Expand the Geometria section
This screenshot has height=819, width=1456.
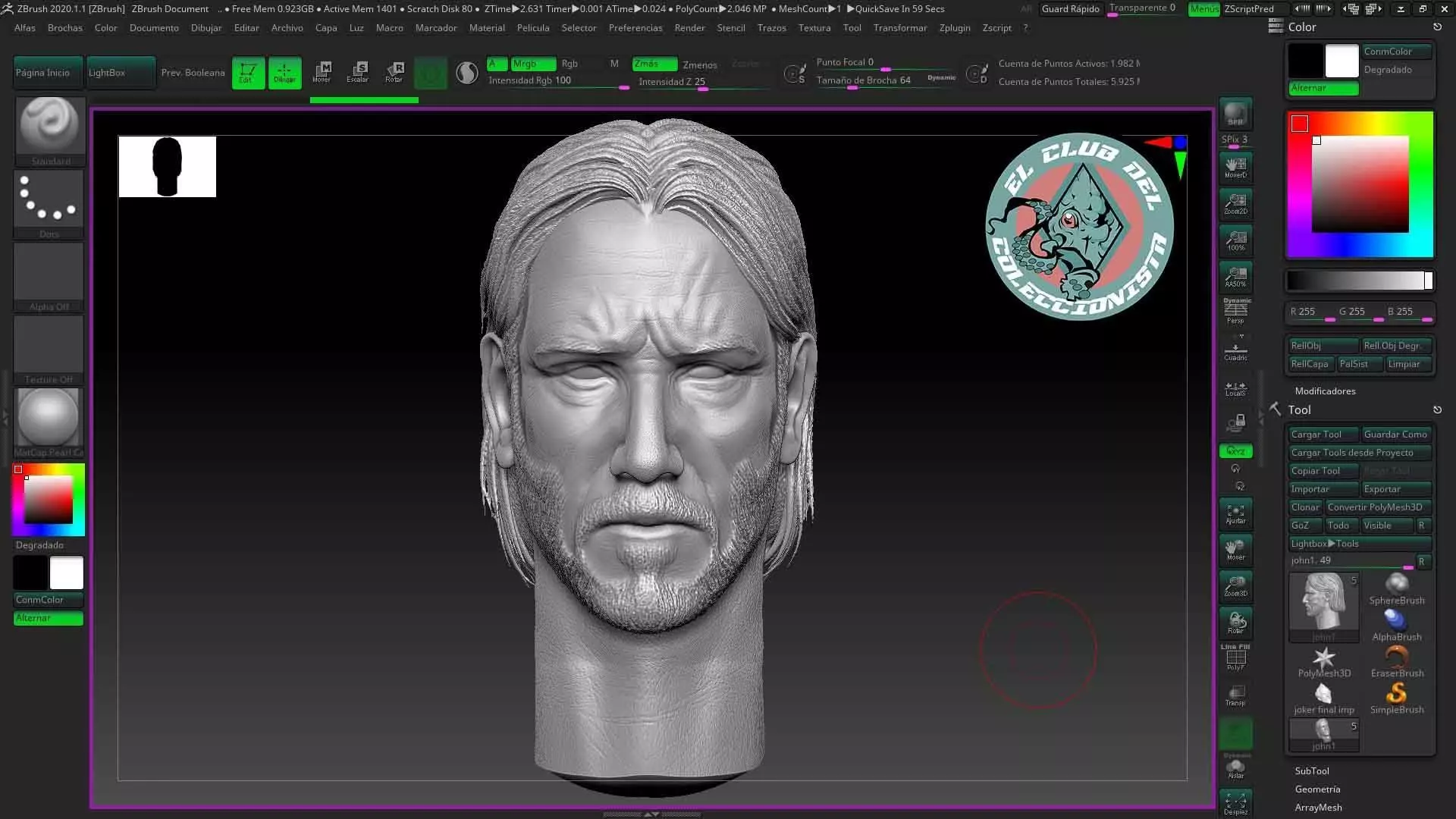click(x=1317, y=789)
